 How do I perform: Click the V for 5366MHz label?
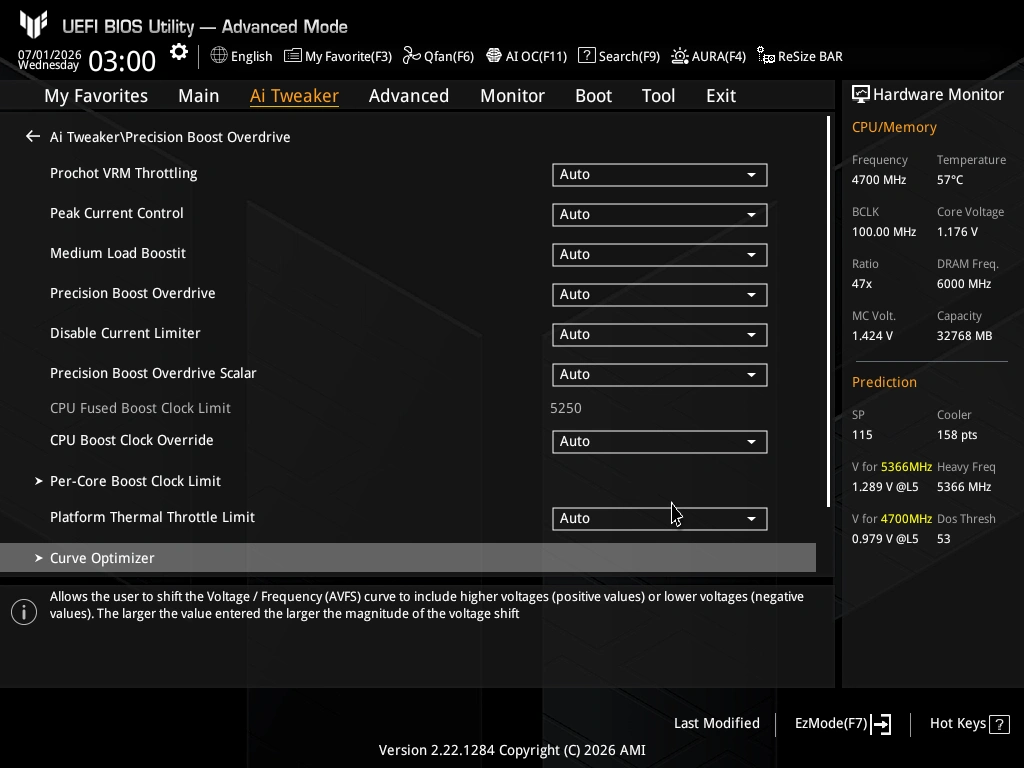pyautogui.click(x=892, y=467)
